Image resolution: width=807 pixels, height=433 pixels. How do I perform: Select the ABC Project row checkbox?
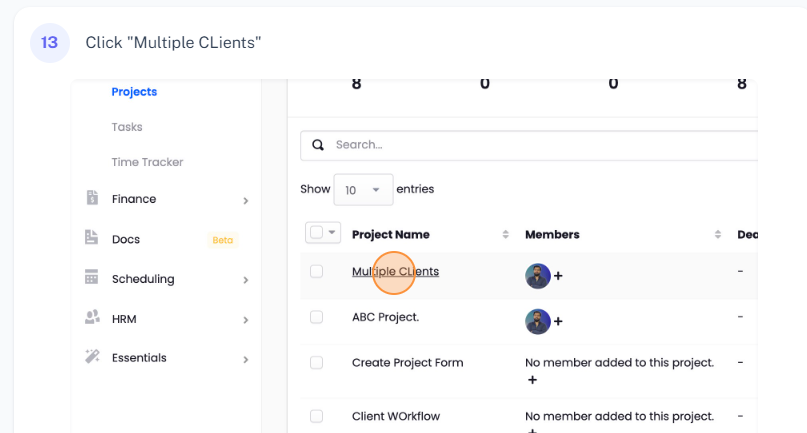(316, 316)
